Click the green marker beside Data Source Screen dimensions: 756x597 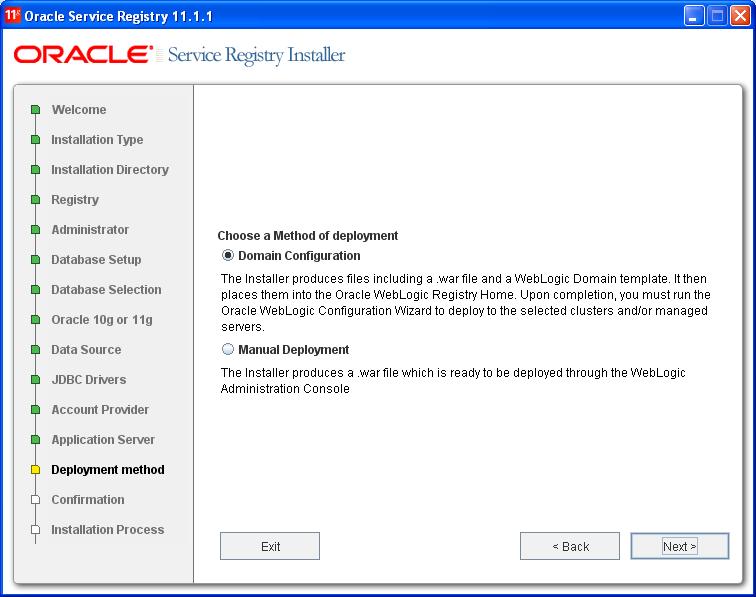35,350
